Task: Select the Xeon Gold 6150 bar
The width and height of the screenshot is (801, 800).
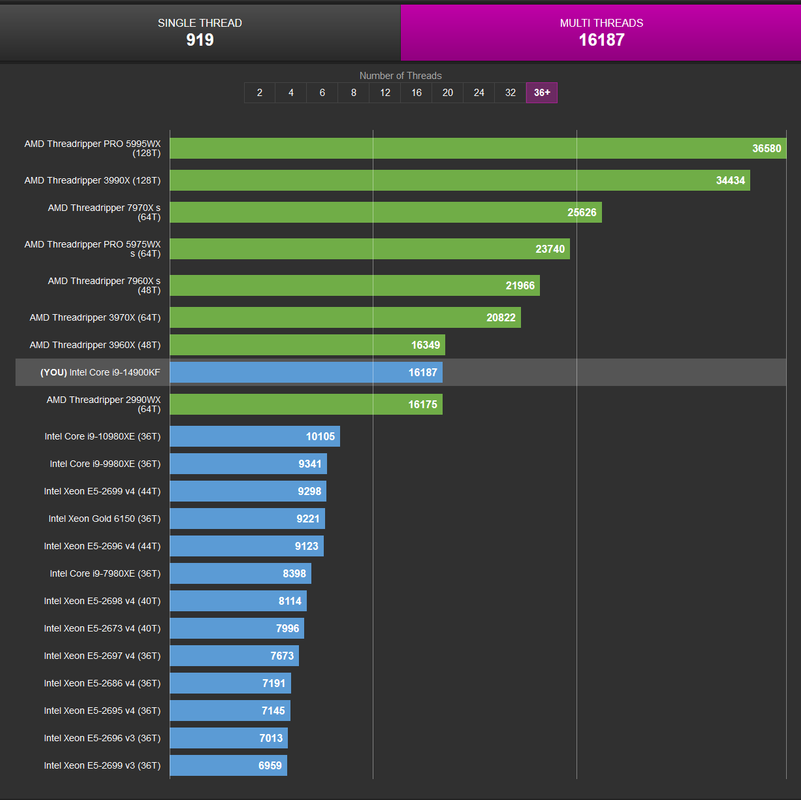Action: (247, 519)
